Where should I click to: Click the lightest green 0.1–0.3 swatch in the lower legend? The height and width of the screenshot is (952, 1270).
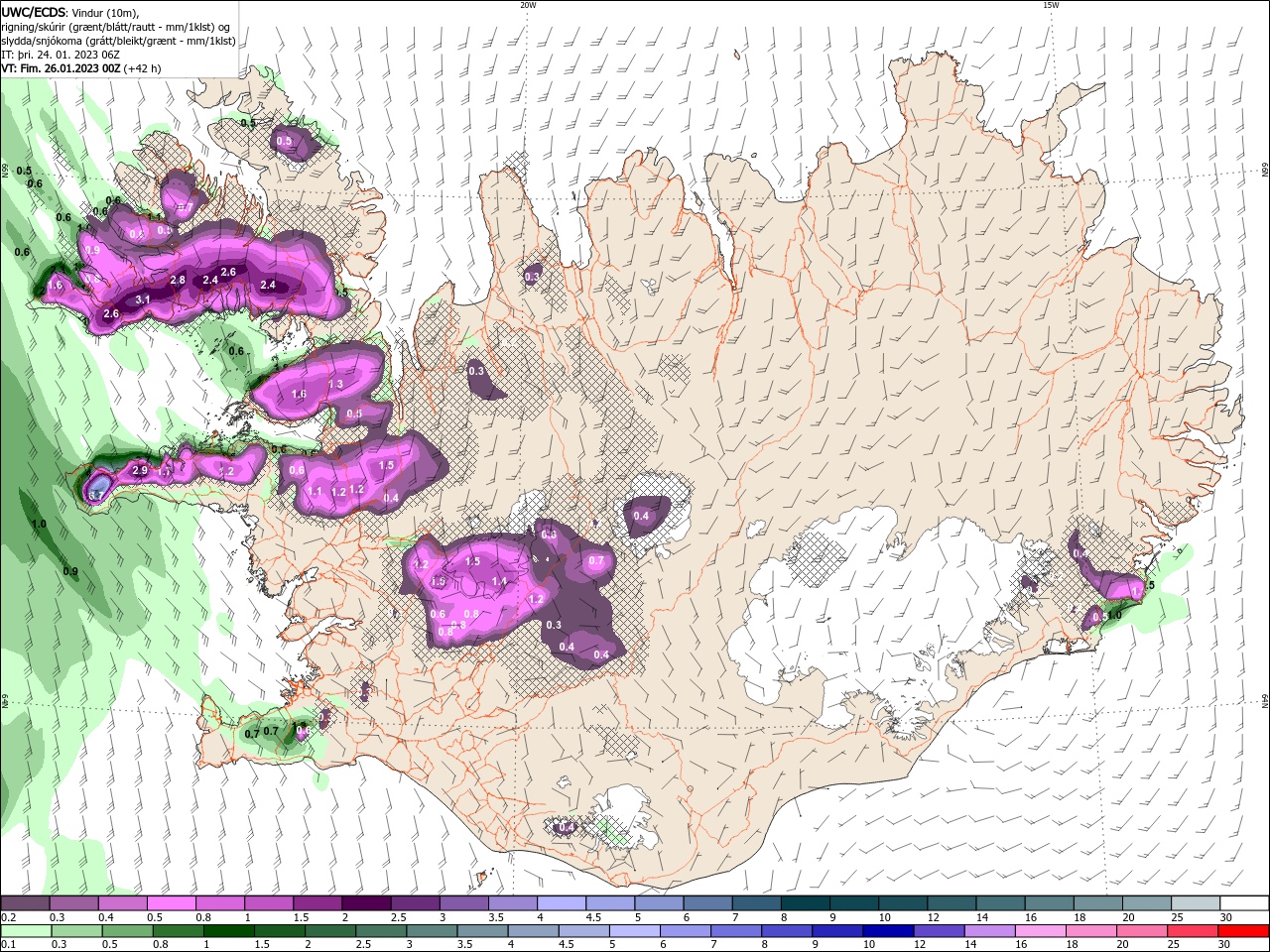point(25,931)
